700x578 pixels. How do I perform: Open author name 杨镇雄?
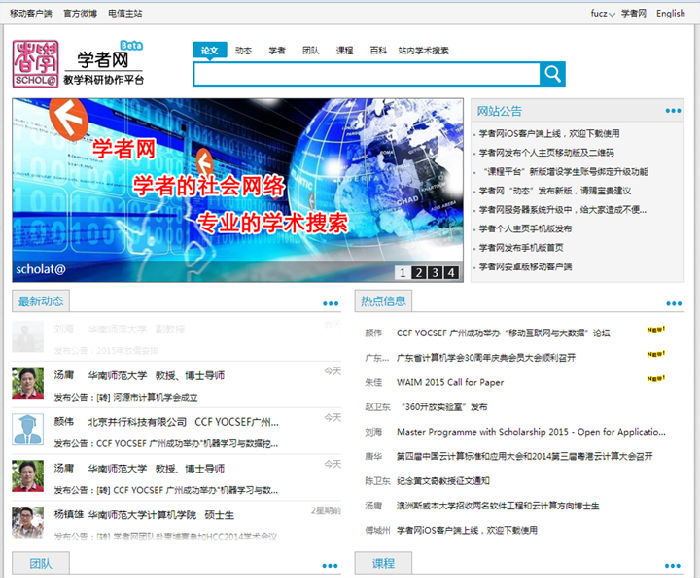[69, 515]
